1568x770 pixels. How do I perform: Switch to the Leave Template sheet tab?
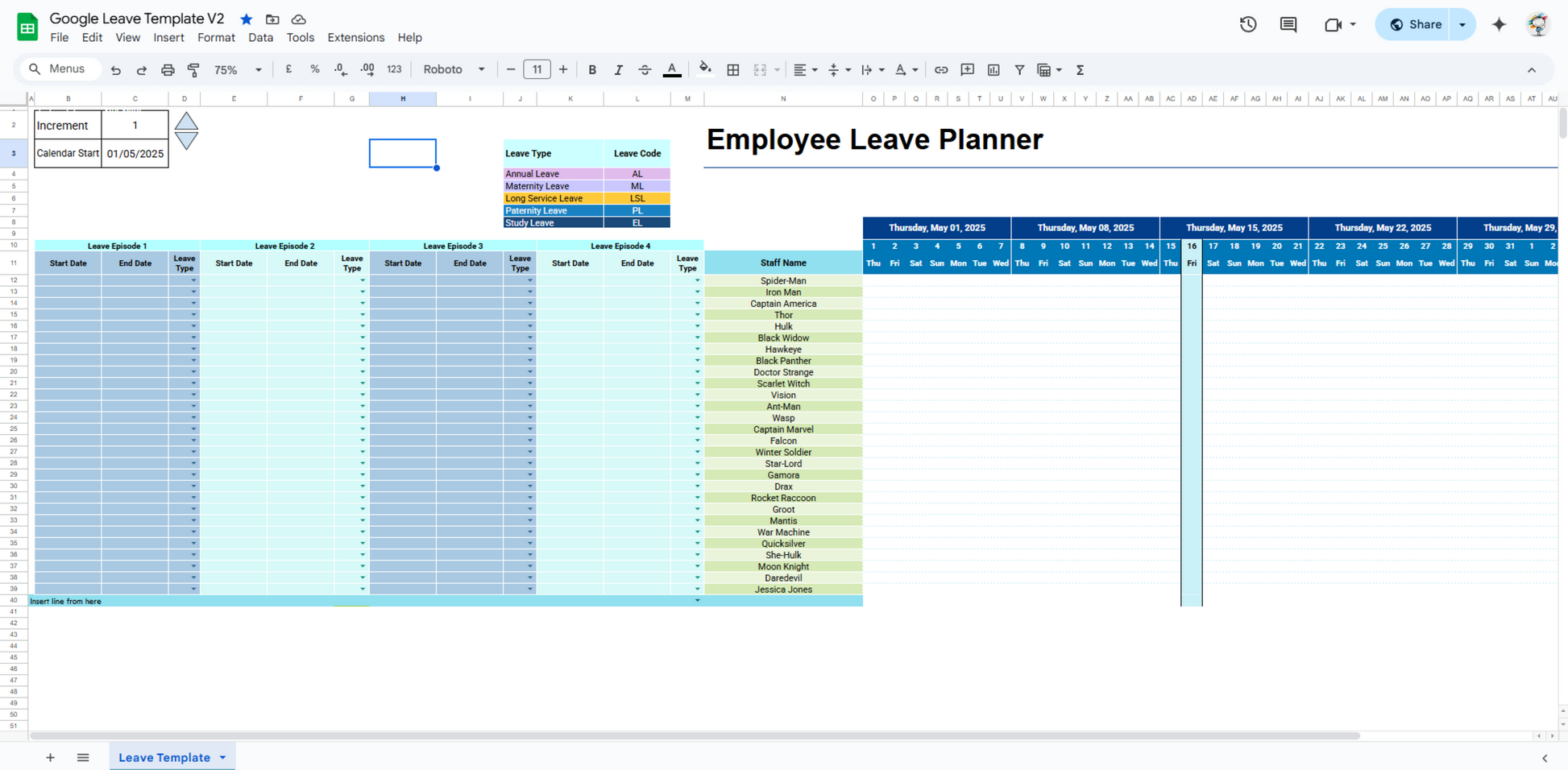point(164,757)
